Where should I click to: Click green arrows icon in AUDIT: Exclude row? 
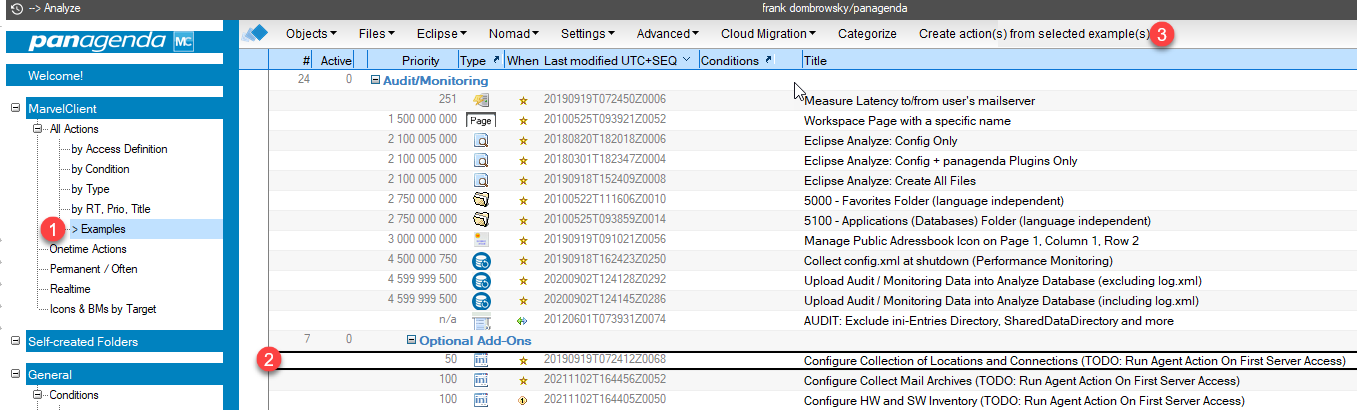pyautogui.click(x=522, y=321)
